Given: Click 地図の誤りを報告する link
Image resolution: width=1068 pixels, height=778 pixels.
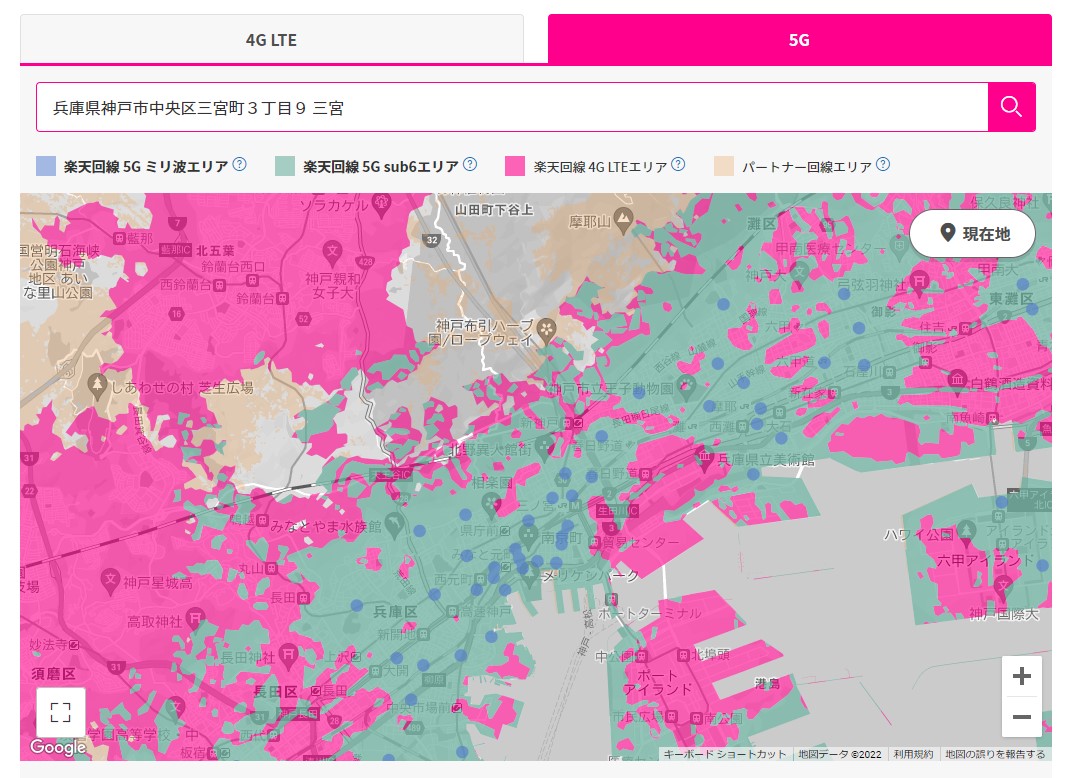Looking at the screenshot, I should pos(994,754).
